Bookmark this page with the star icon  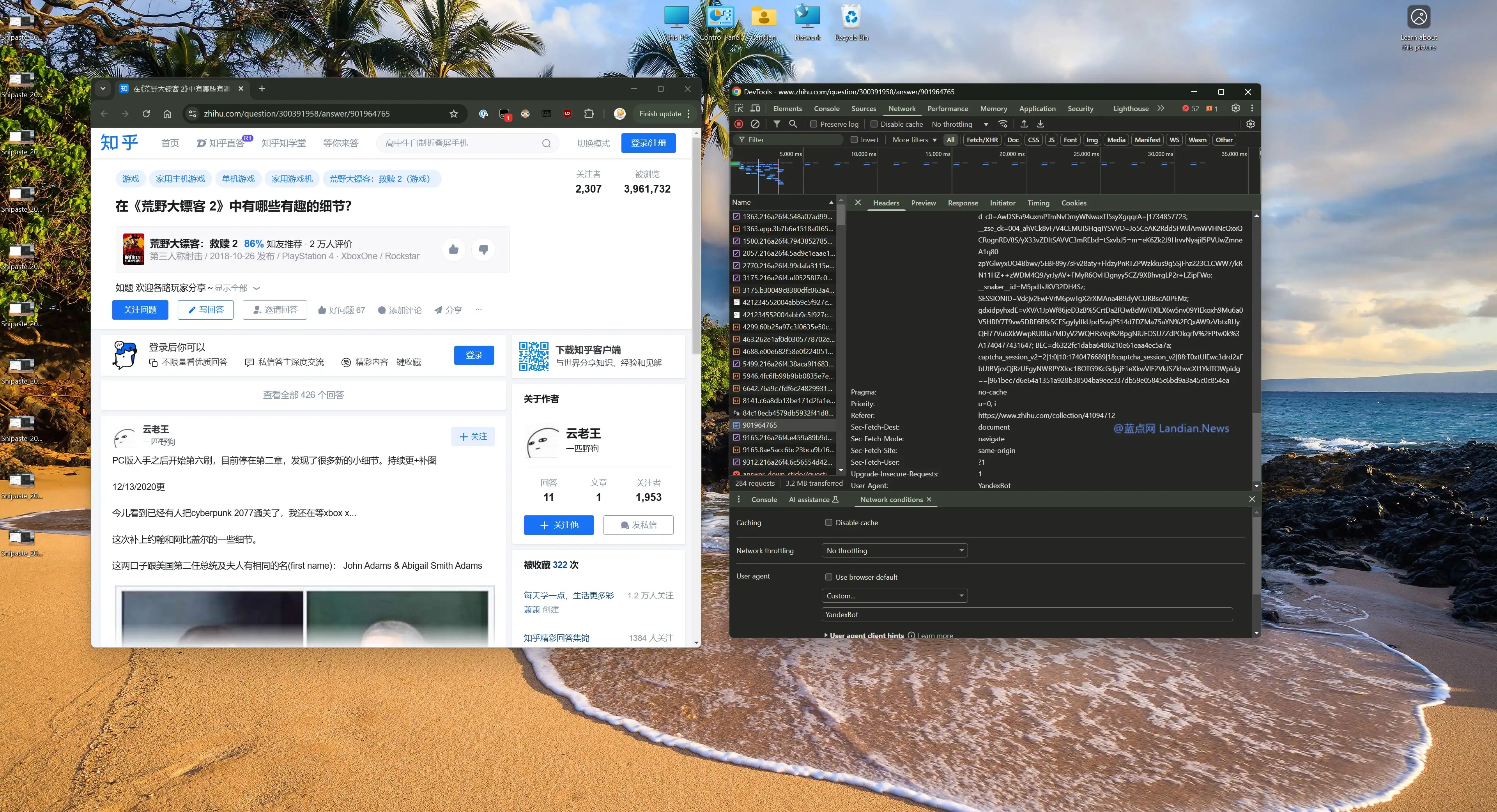(x=453, y=113)
